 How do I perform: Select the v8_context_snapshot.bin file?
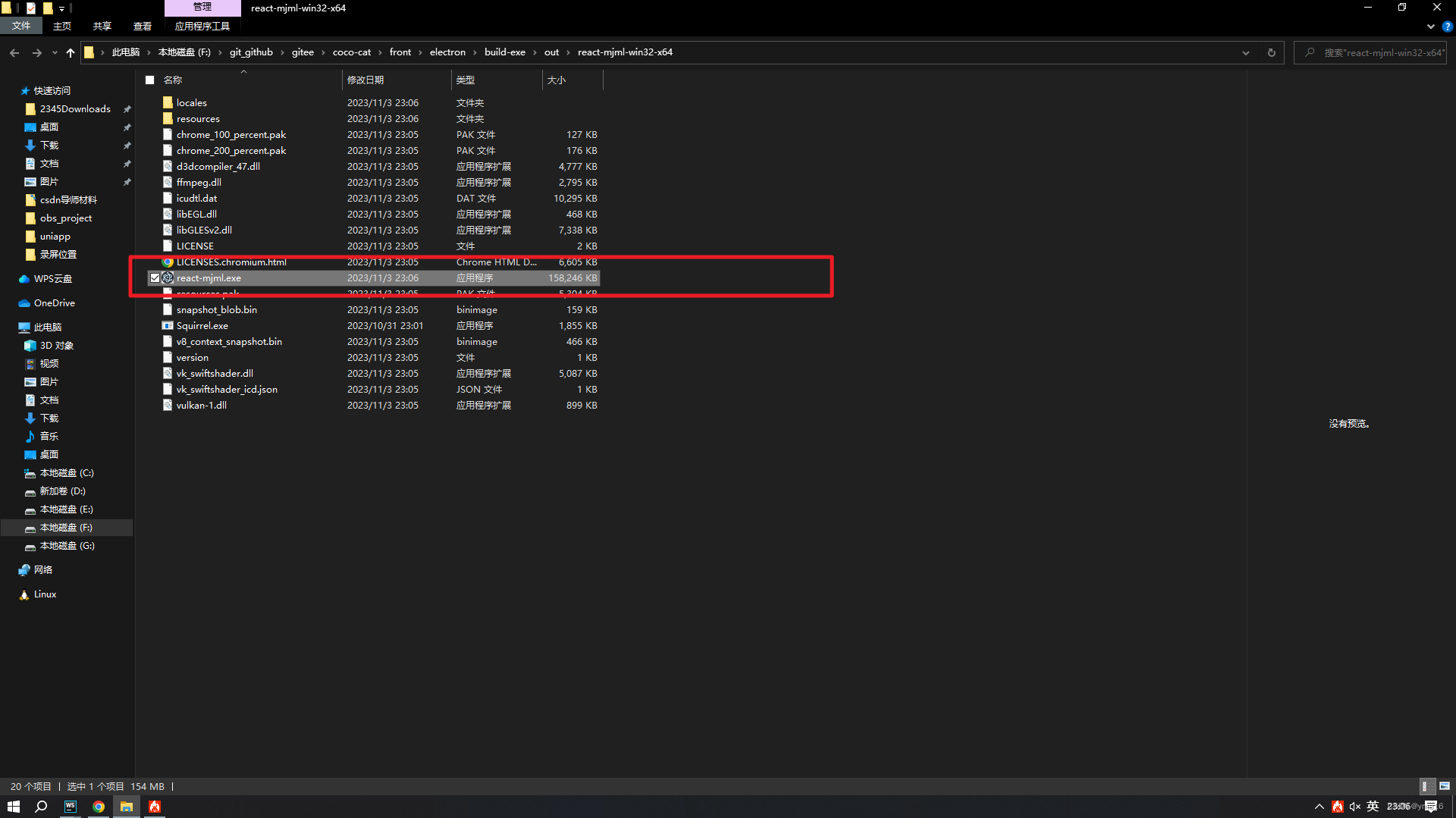click(372, 342)
